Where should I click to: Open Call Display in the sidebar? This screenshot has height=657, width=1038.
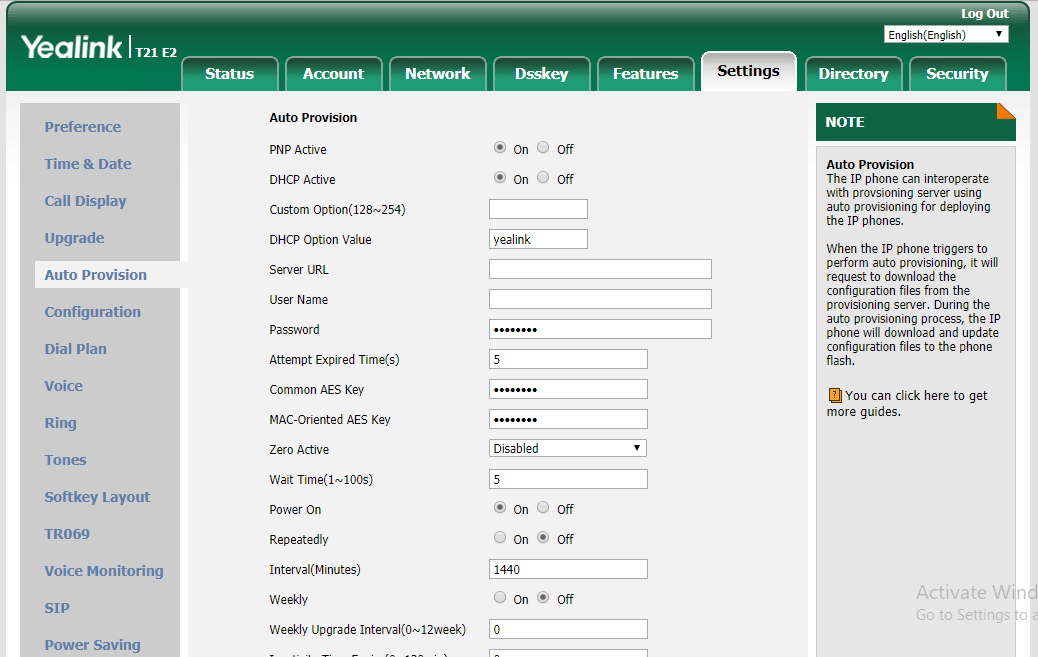pyautogui.click(x=85, y=201)
